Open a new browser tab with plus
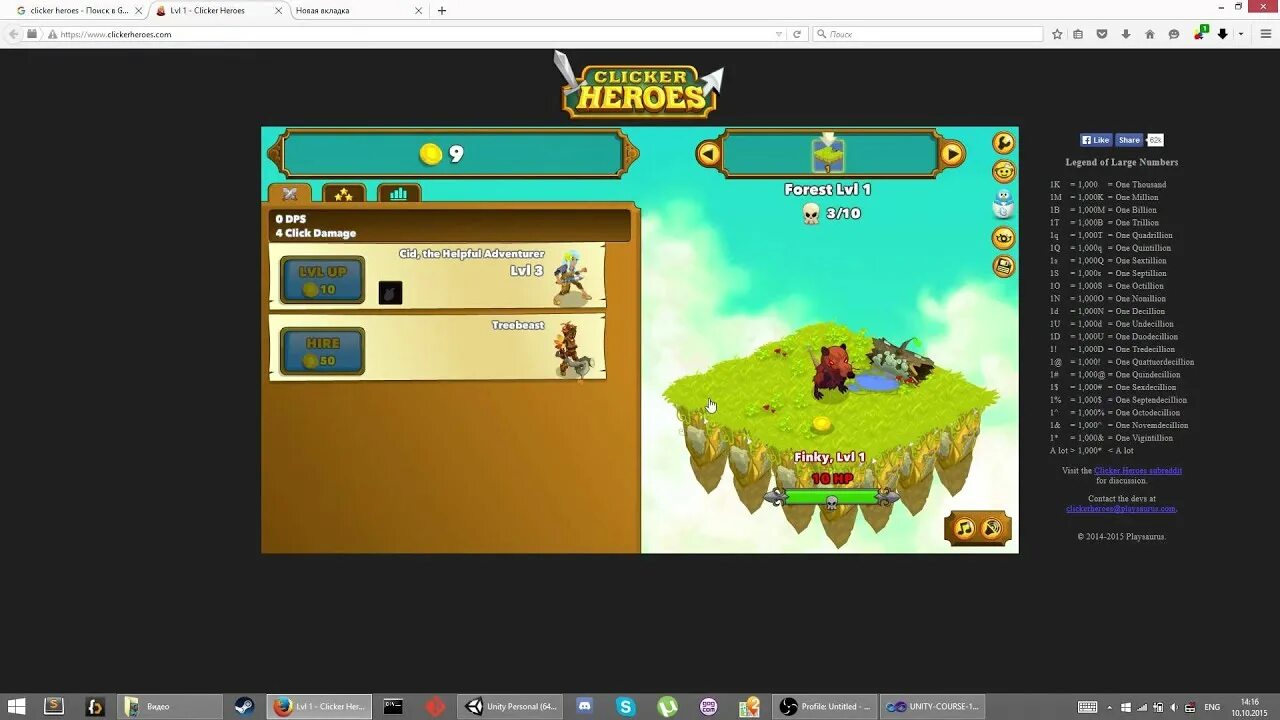Viewport: 1280px width, 720px height. (x=442, y=10)
